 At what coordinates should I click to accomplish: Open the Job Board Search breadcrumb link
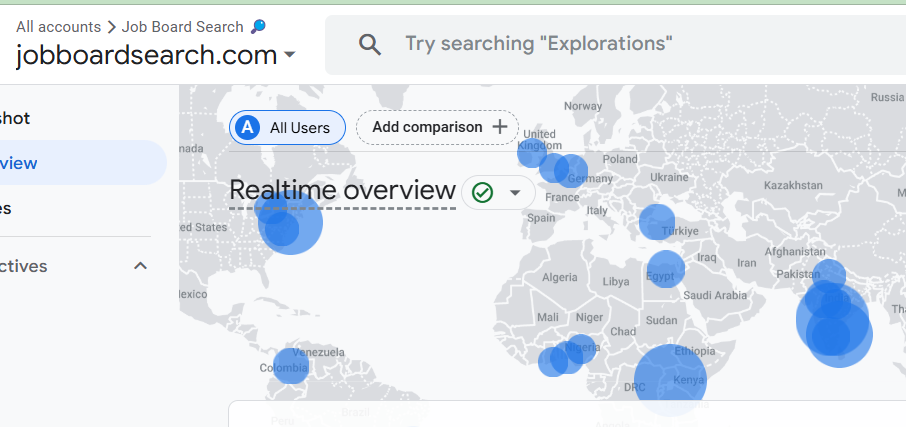pyautogui.click(x=183, y=27)
